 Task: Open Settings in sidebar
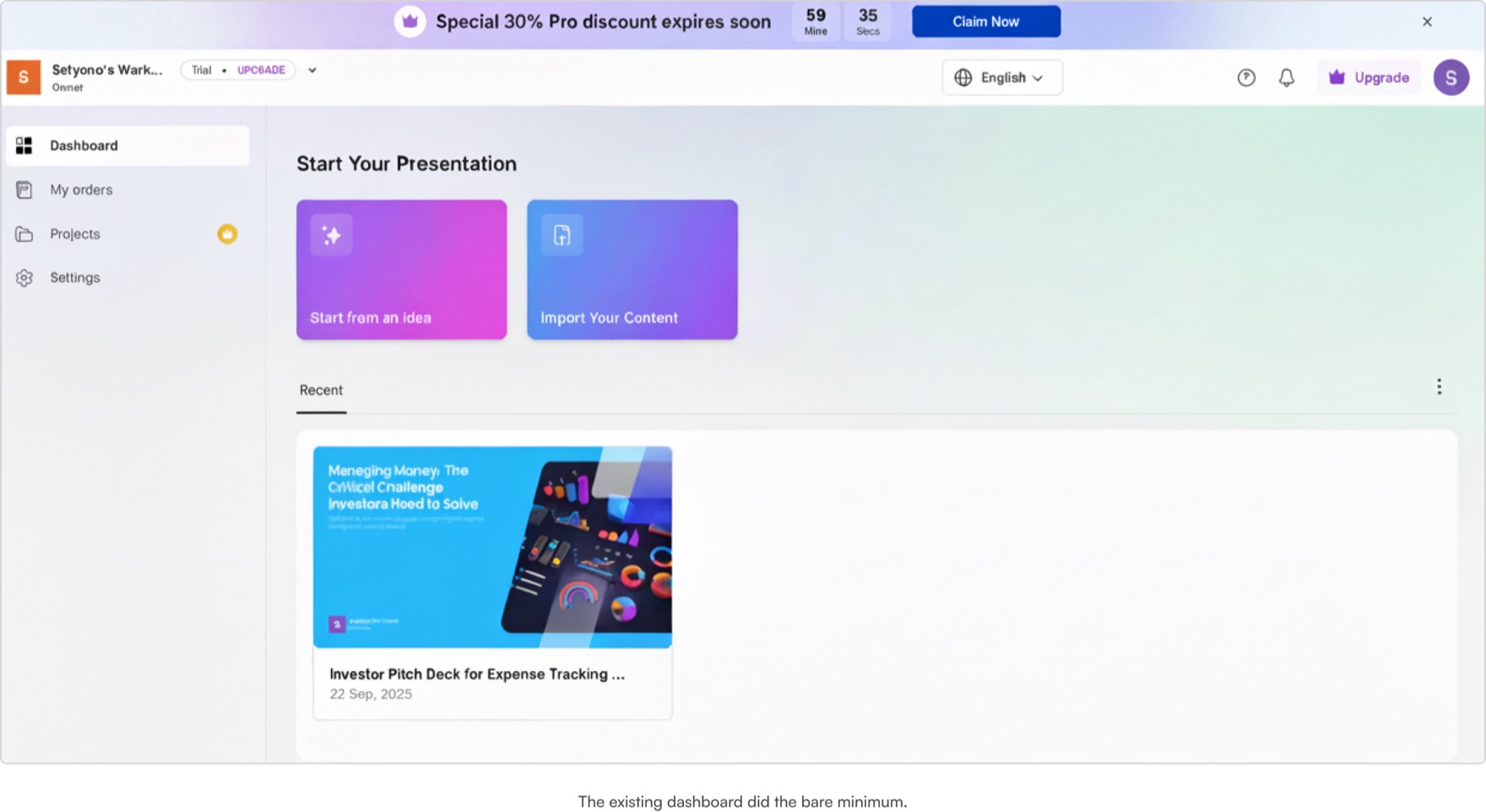click(127, 278)
